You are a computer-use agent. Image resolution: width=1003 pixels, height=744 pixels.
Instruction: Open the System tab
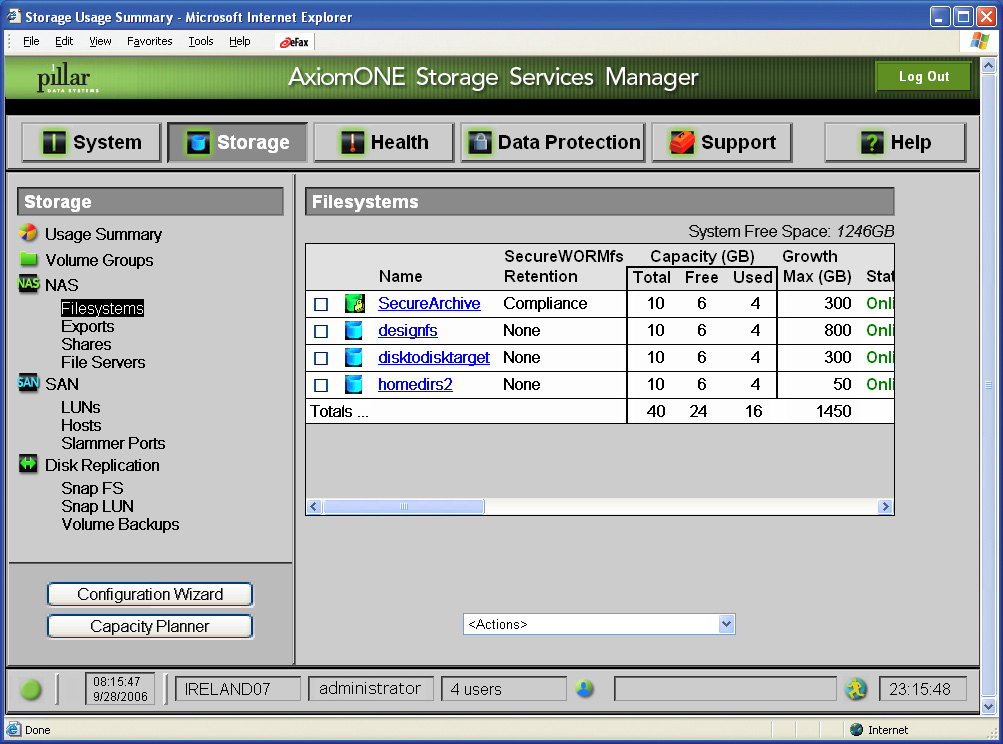(91, 142)
